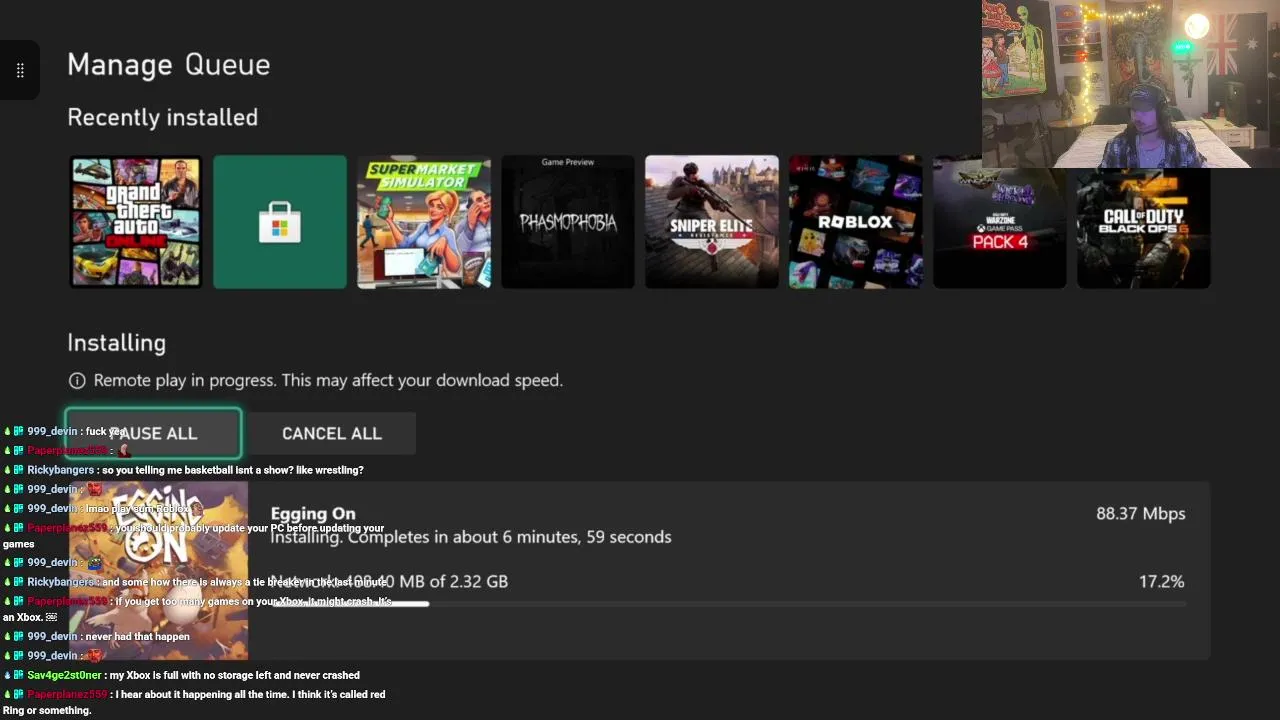Open the Roblox tile
Image resolution: width=1280 pixels, height=720 pixels.
coord(856,222)
